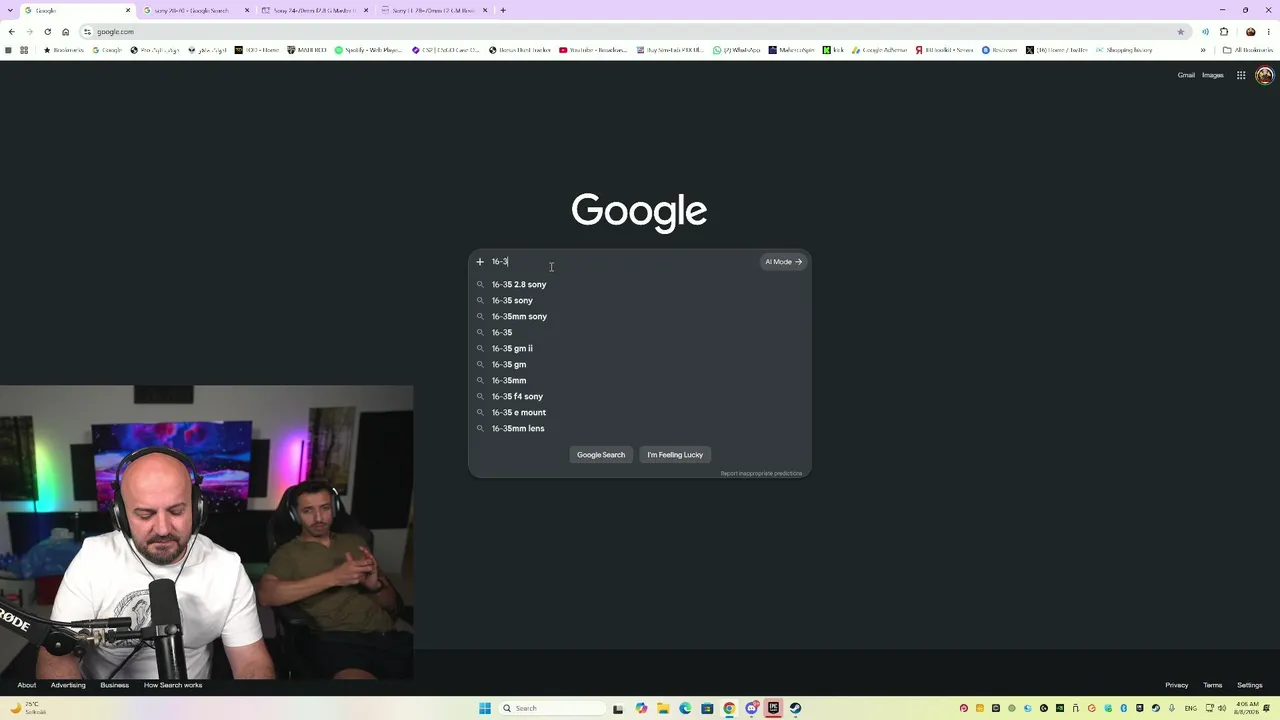Open the Chrome extensions puzzle icon

coord(1224,32)
